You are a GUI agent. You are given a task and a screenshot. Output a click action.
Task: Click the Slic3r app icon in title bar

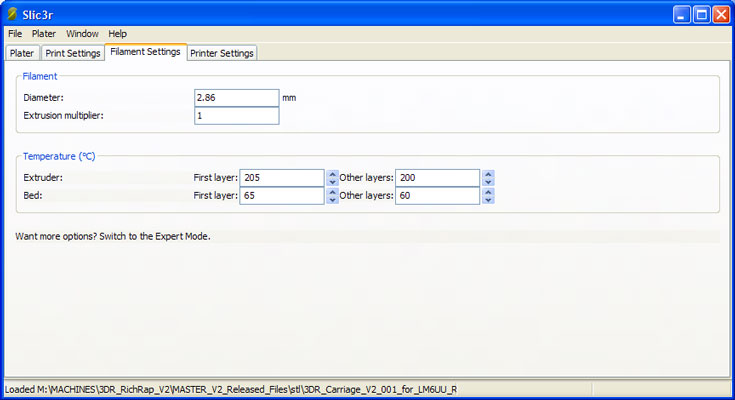coord(12,14)
